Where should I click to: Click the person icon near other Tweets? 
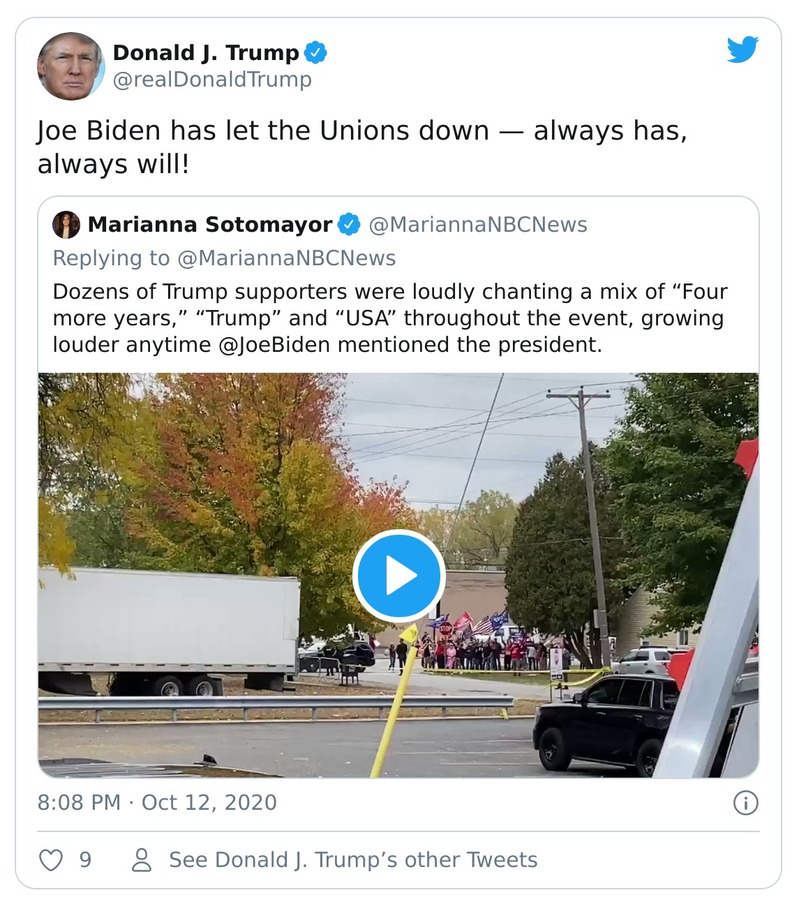143,860
